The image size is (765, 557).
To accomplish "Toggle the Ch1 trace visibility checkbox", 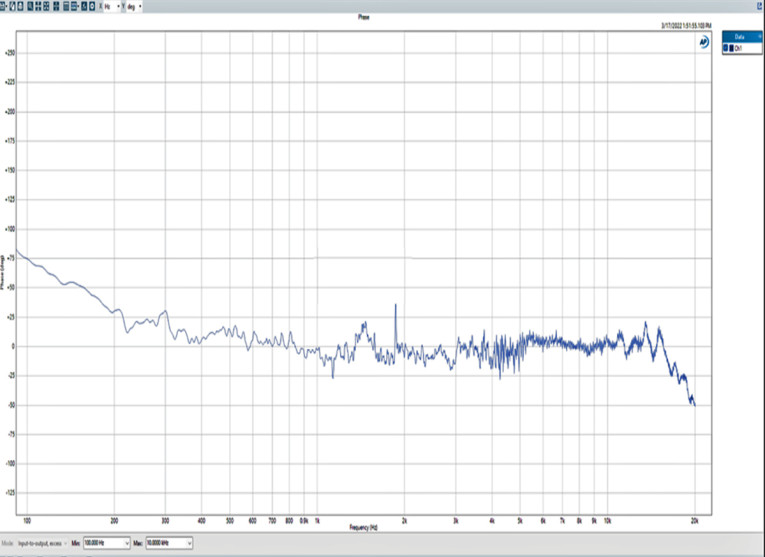I will (x=725, y=48).
